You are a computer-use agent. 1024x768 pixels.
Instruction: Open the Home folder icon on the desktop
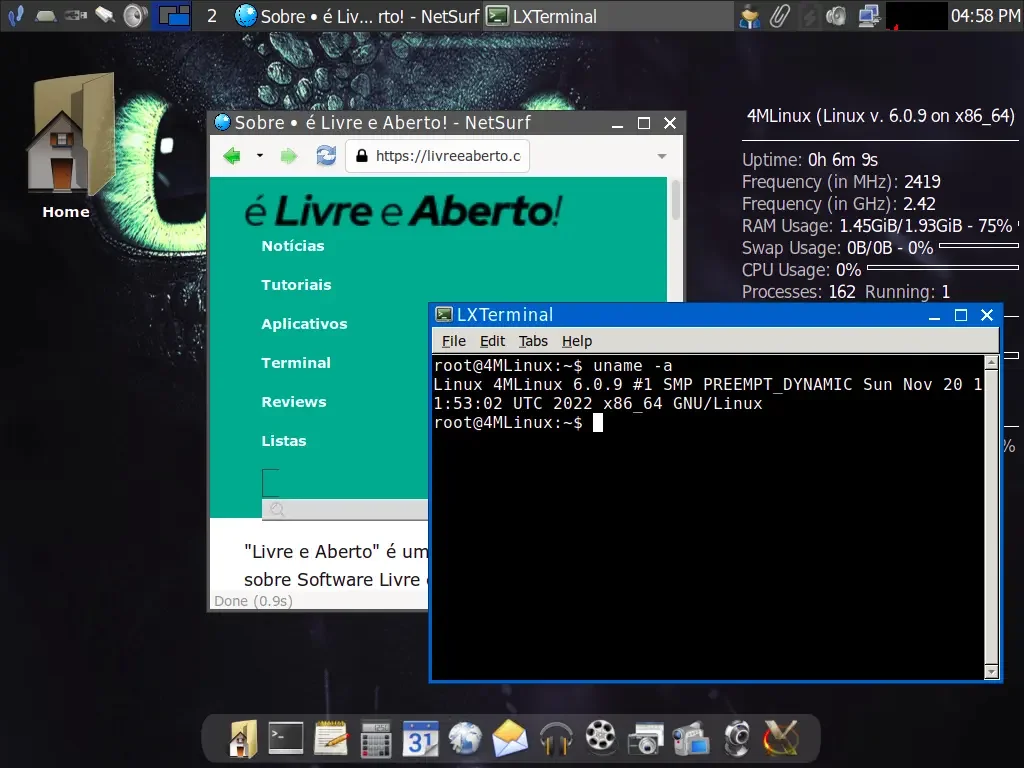(x=71, y=136)
